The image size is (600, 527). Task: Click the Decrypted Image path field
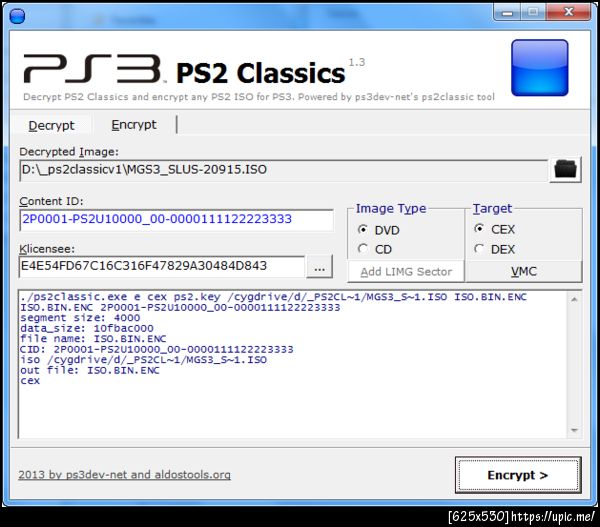click(x=284, y=170)
